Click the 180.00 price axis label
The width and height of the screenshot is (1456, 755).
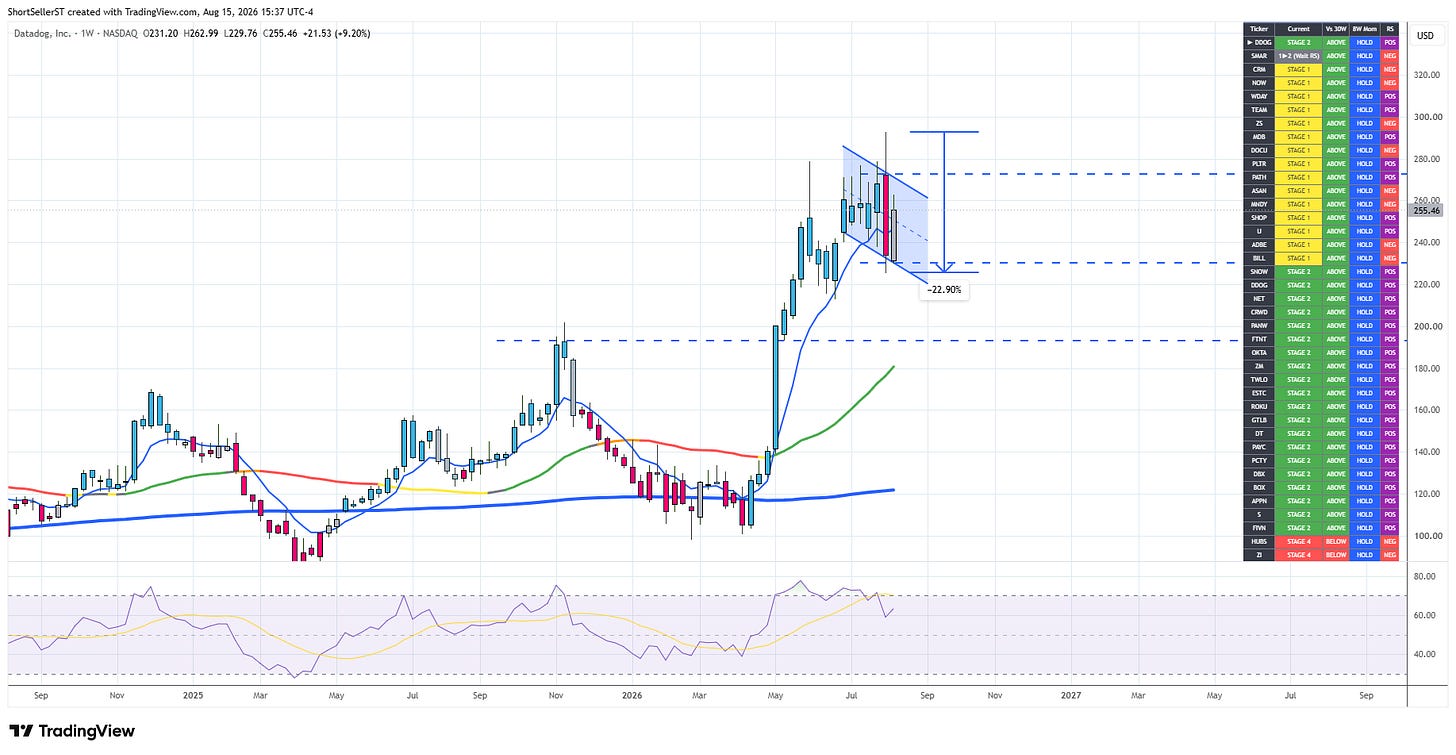tap(1425, 368)
